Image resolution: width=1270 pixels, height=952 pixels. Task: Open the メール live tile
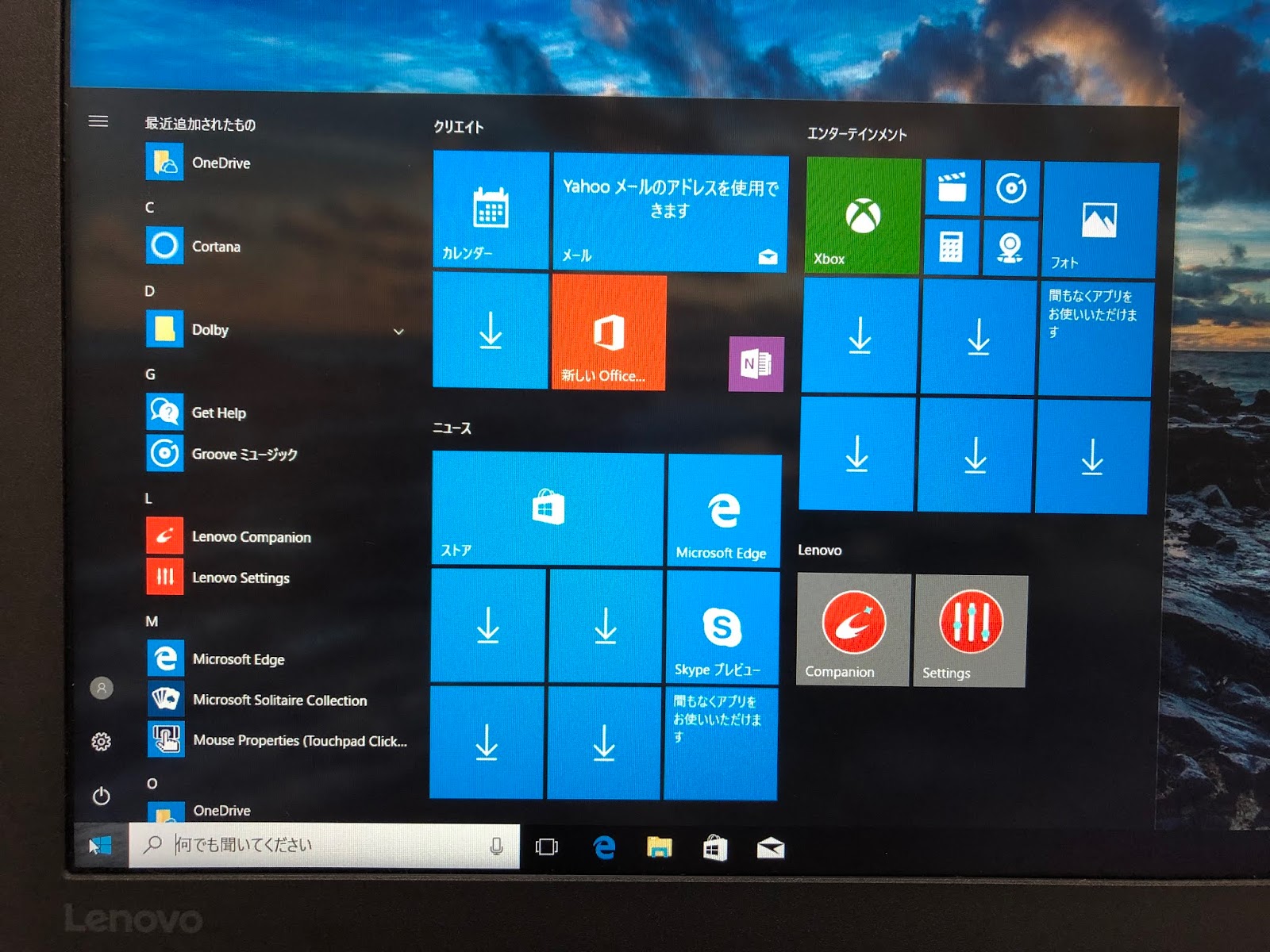click(x=671, y=213)
